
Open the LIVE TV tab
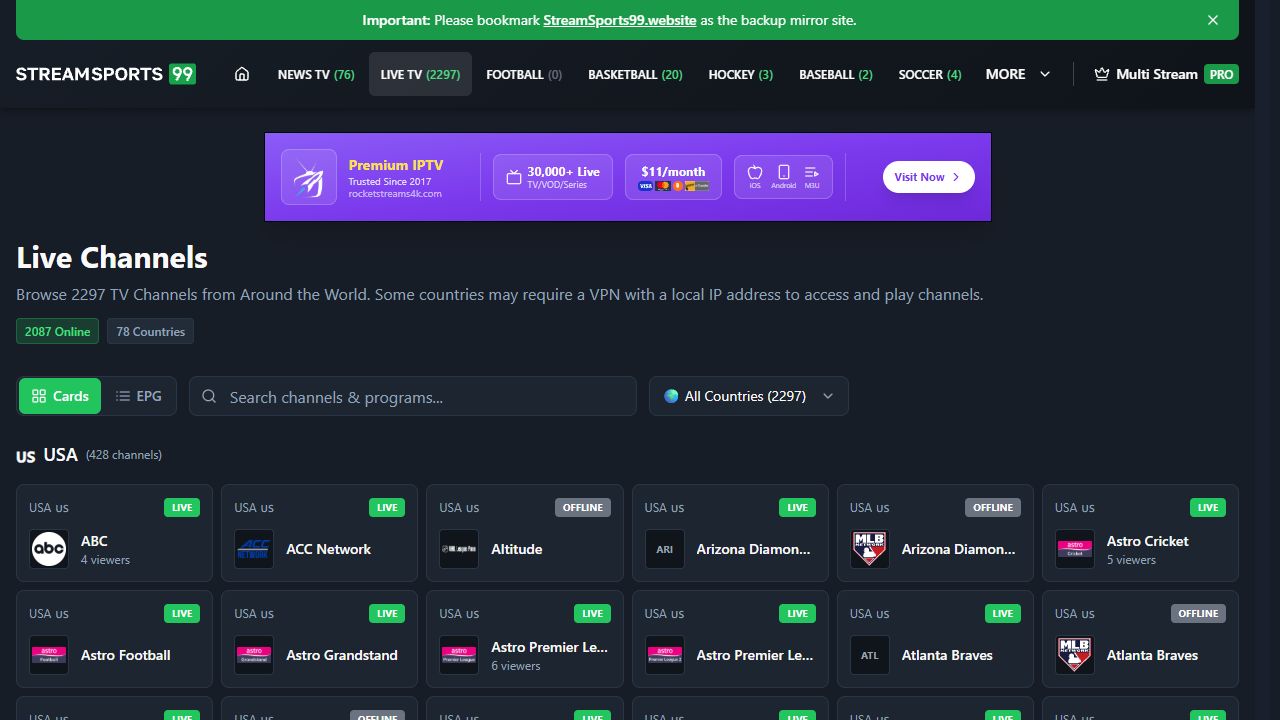(420, 74)
